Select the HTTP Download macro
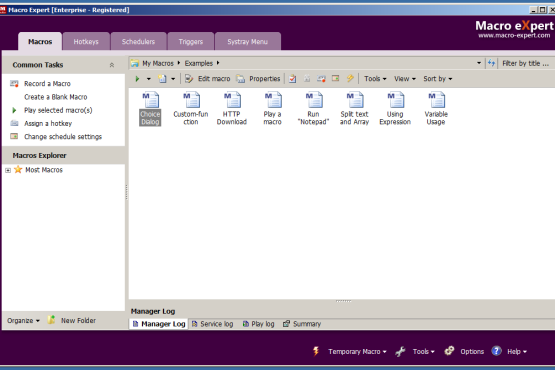Screen dimensions: 555x370 point(232,108)
